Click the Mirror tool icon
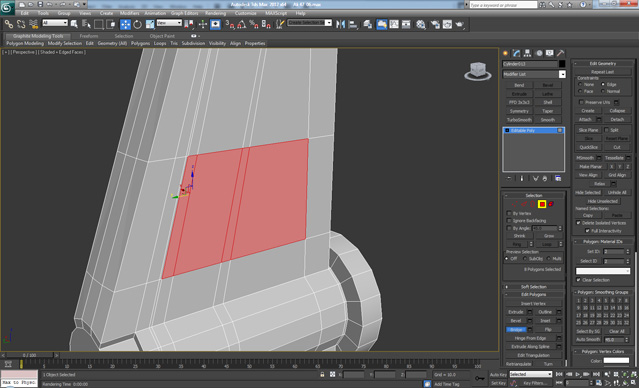Screen dimensions: 639x388 click(340, 24)
